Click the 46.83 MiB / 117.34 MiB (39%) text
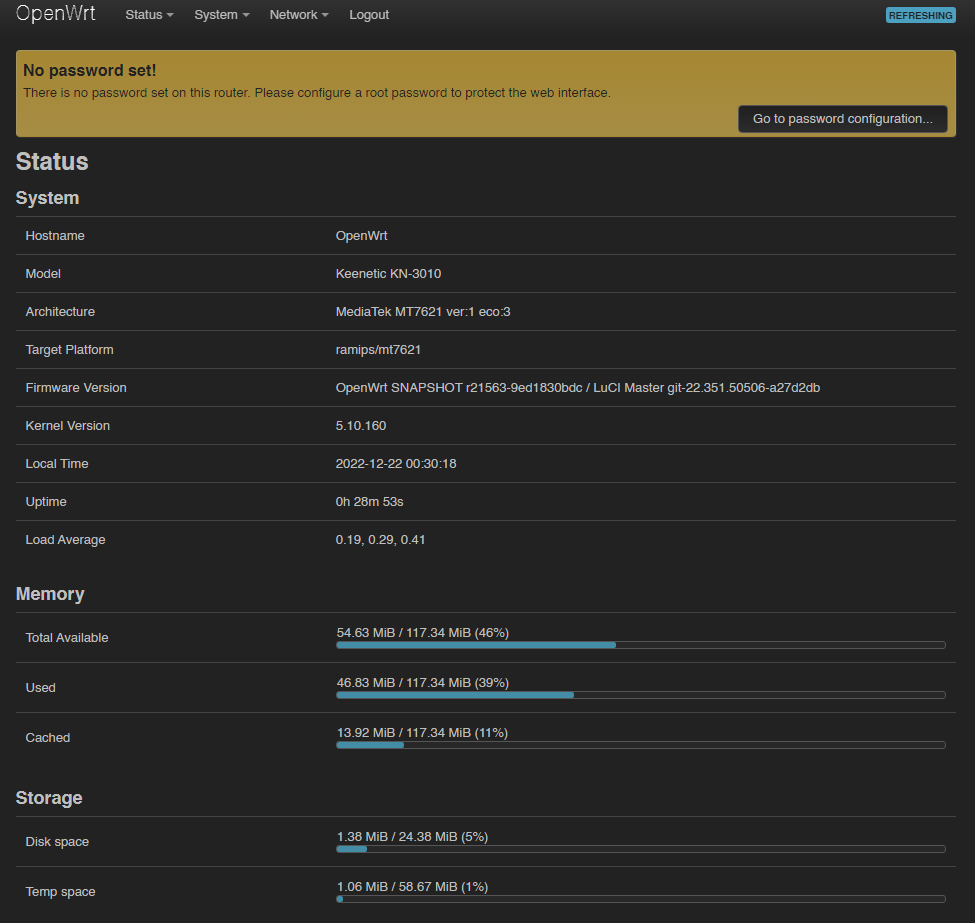The height and width of the screenshot is (923, 975). coord(423,682)
